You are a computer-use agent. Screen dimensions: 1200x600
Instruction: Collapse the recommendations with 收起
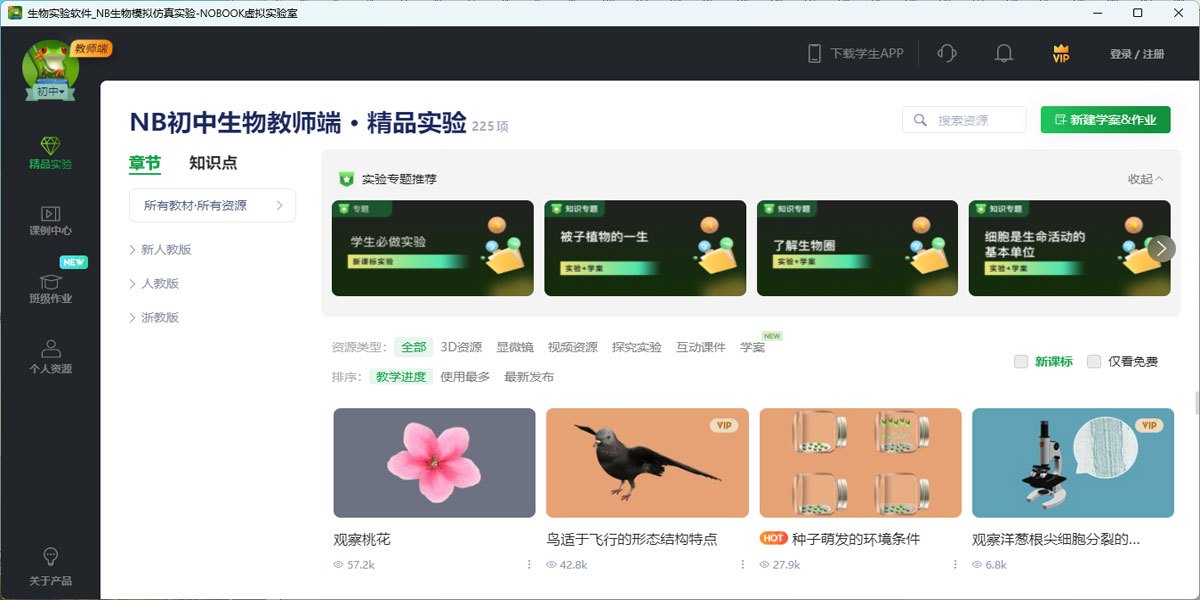(1145, 179)
